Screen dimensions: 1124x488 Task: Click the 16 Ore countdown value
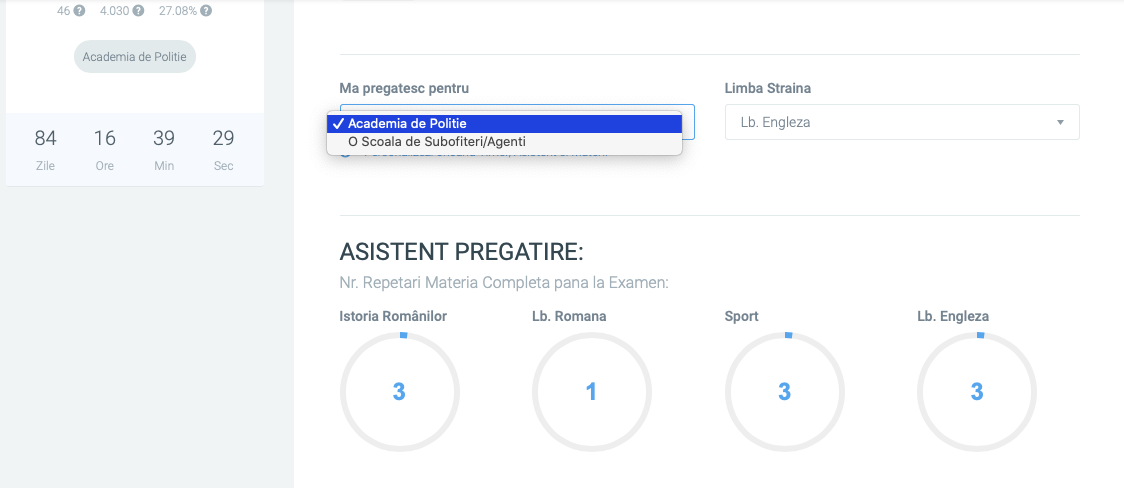coord(105,139)
